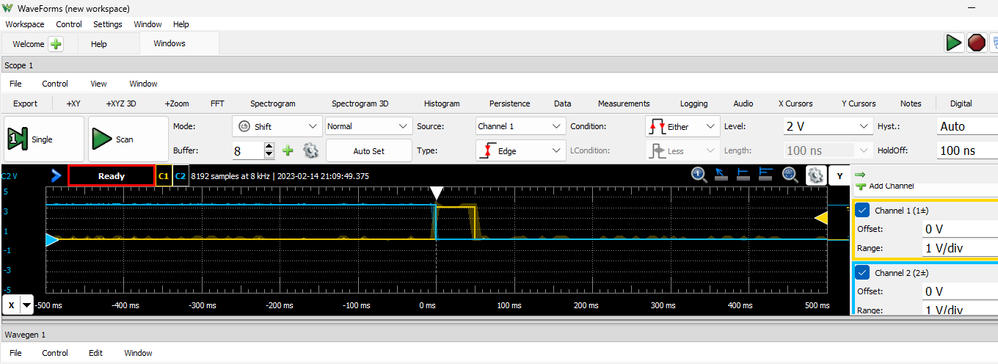Add a buffer with green plus icon

(x=288, y=151)
